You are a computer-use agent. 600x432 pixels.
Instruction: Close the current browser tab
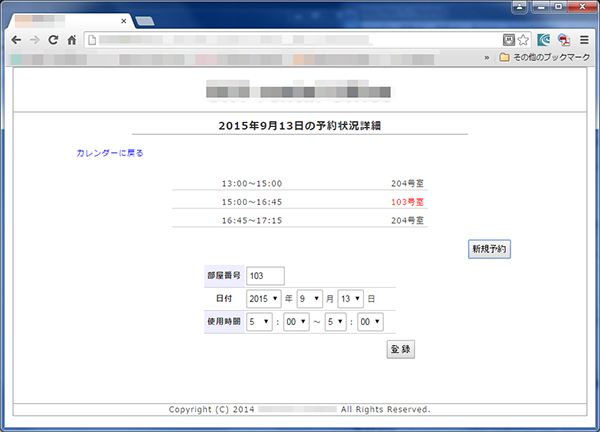coord(125,21)
